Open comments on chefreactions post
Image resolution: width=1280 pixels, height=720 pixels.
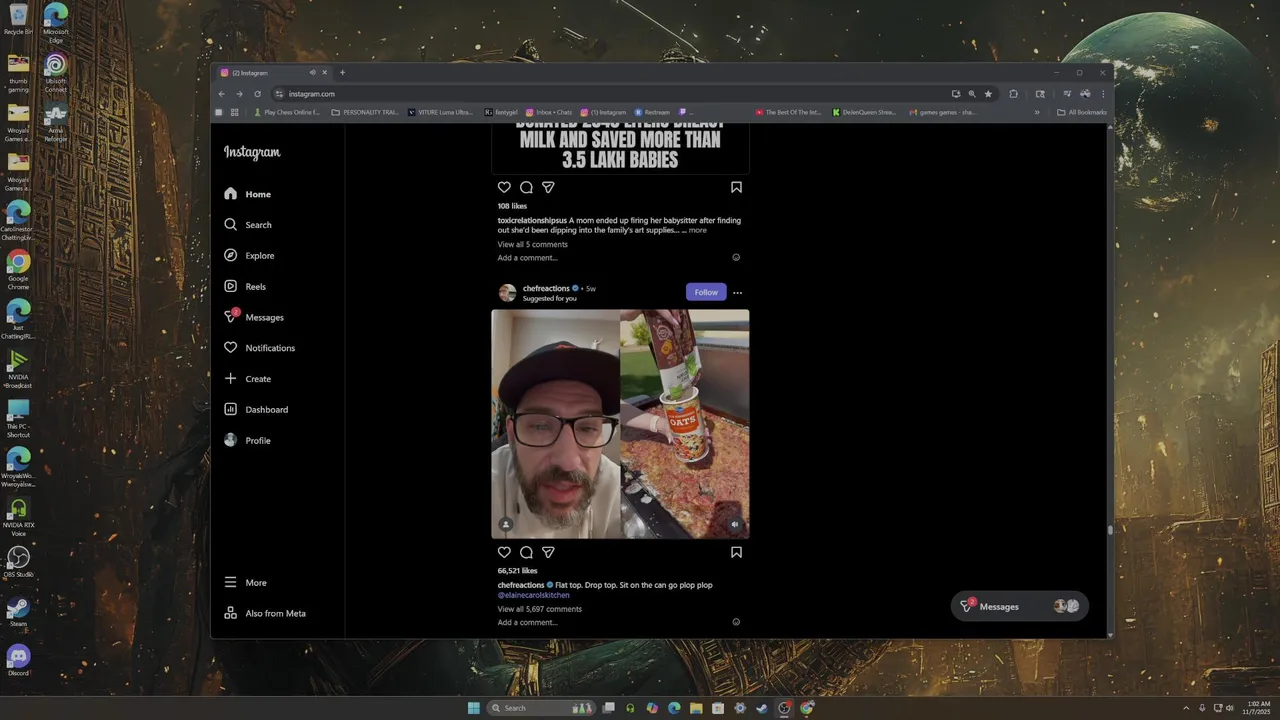click(526, 552)
